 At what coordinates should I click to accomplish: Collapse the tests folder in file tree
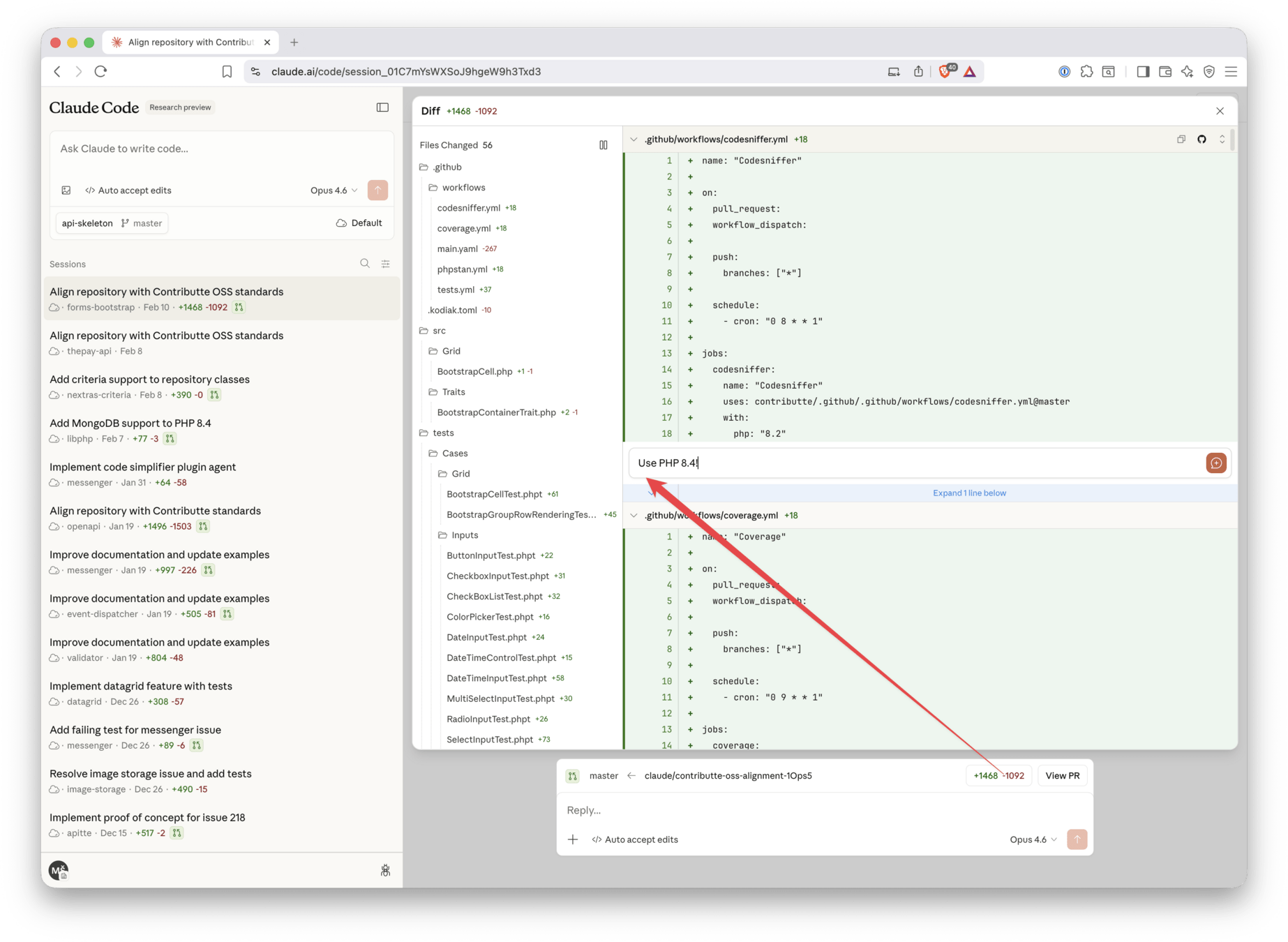click(437, 433)
